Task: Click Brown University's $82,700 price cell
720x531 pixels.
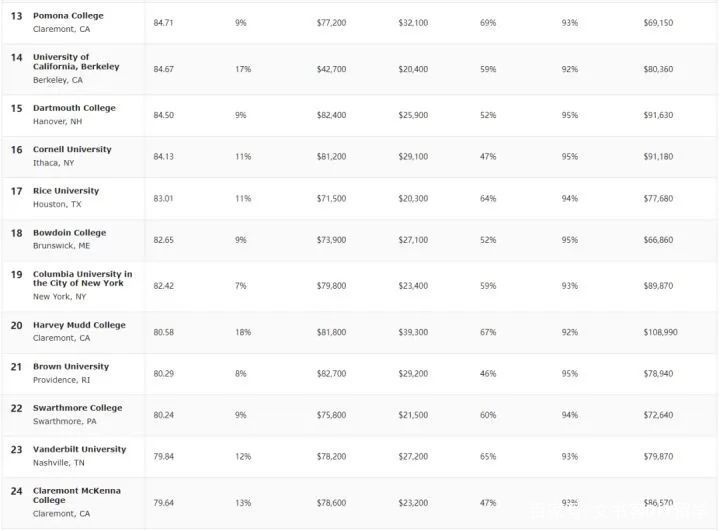Action: click(331, 373)
